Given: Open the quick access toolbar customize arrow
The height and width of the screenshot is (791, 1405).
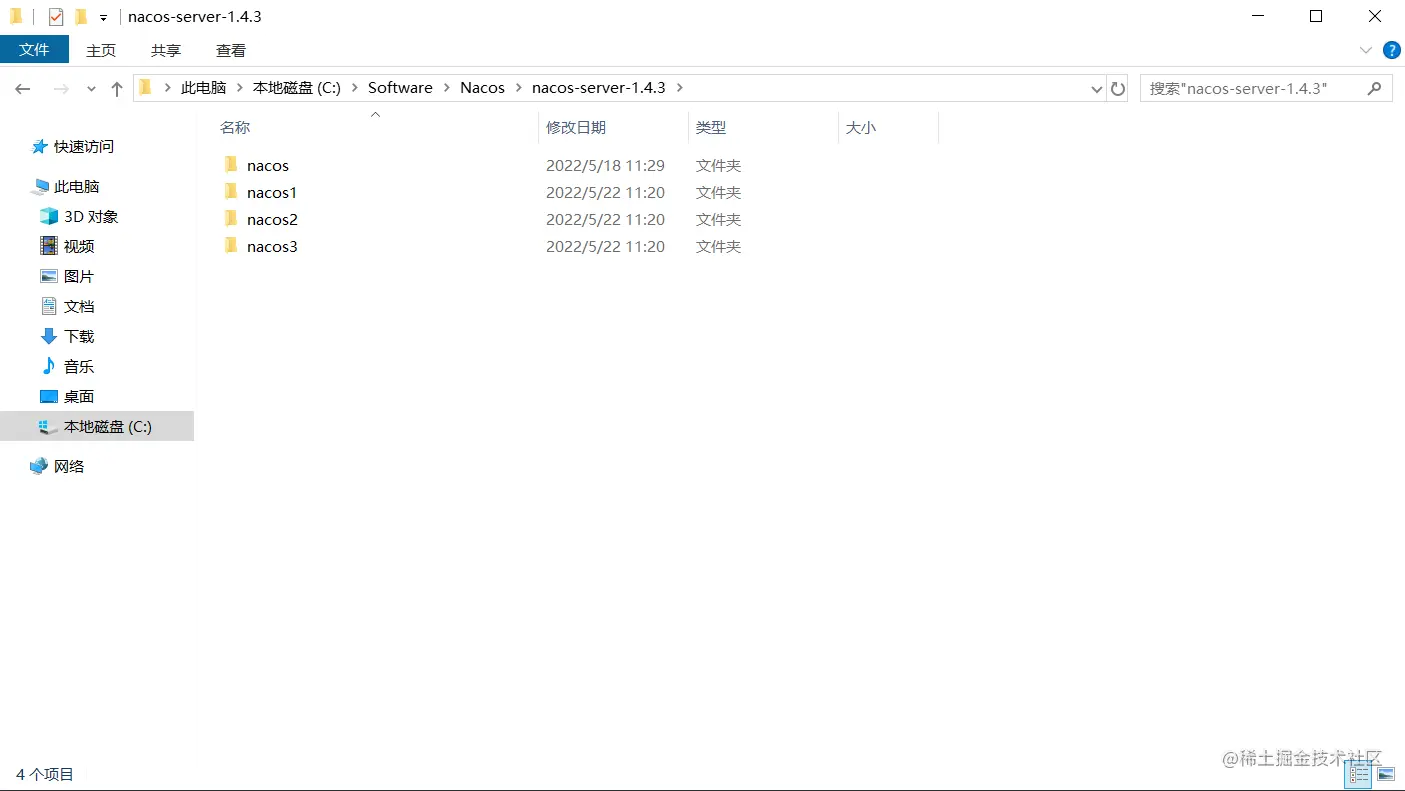Looking at the screenshot, I should pyautogui.click(x=103, y=18).
